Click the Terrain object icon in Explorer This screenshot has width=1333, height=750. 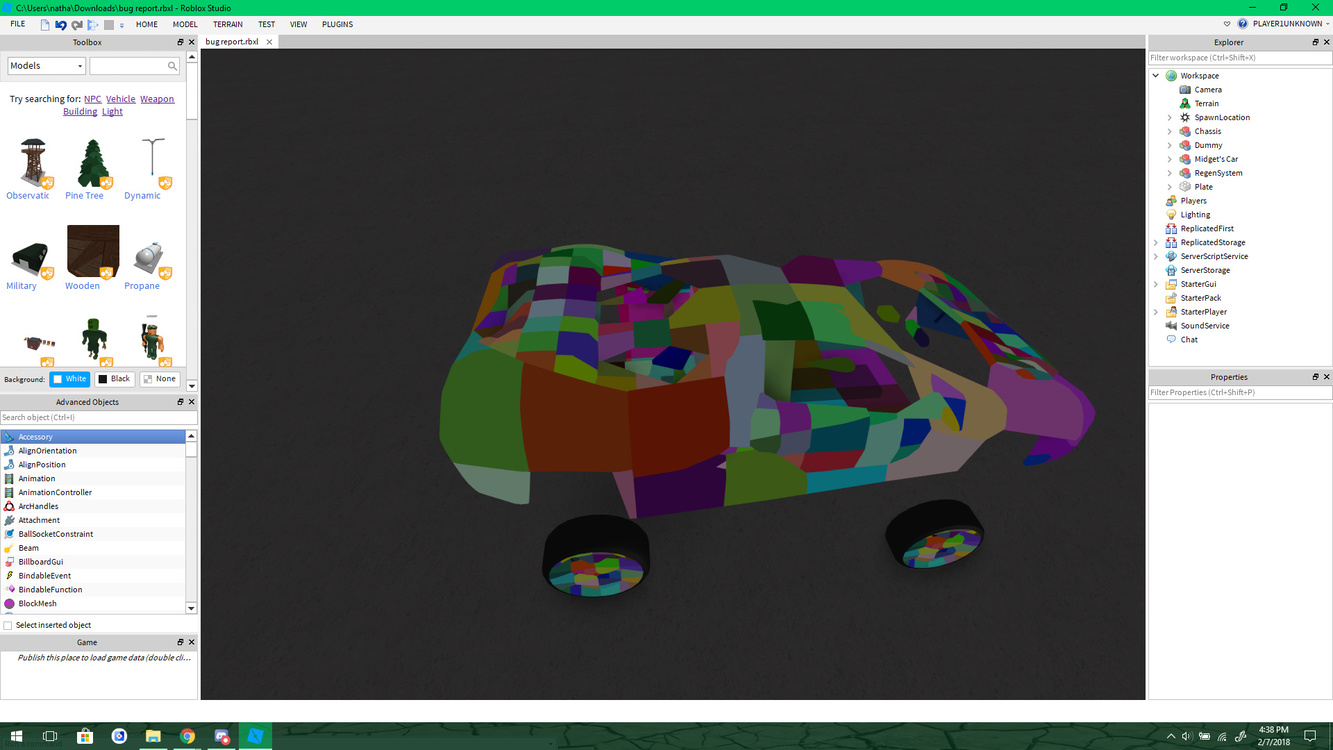pyautogui.click(x=1186, y=103)
